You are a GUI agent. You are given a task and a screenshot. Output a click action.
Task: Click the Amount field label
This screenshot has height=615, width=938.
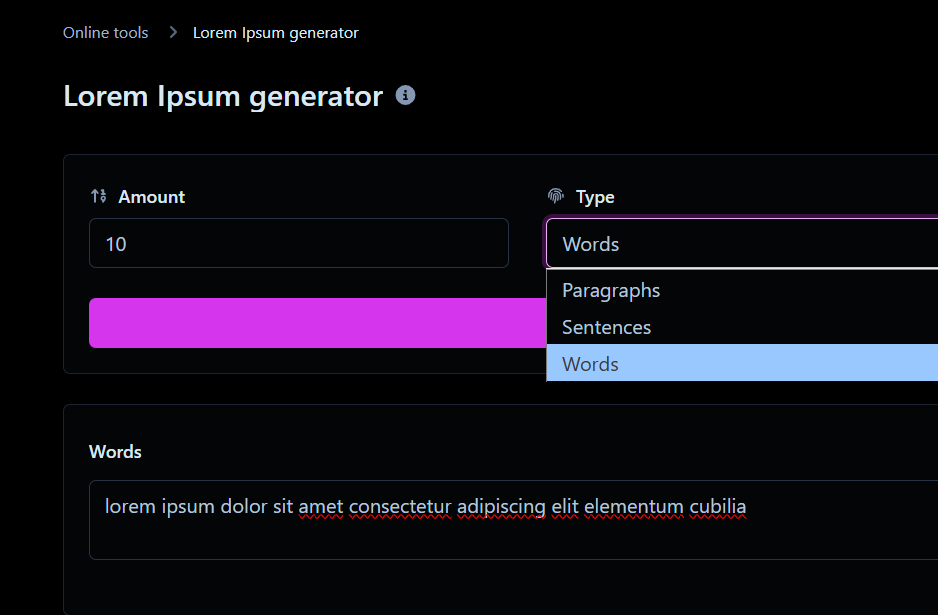[x=151, y=197]
